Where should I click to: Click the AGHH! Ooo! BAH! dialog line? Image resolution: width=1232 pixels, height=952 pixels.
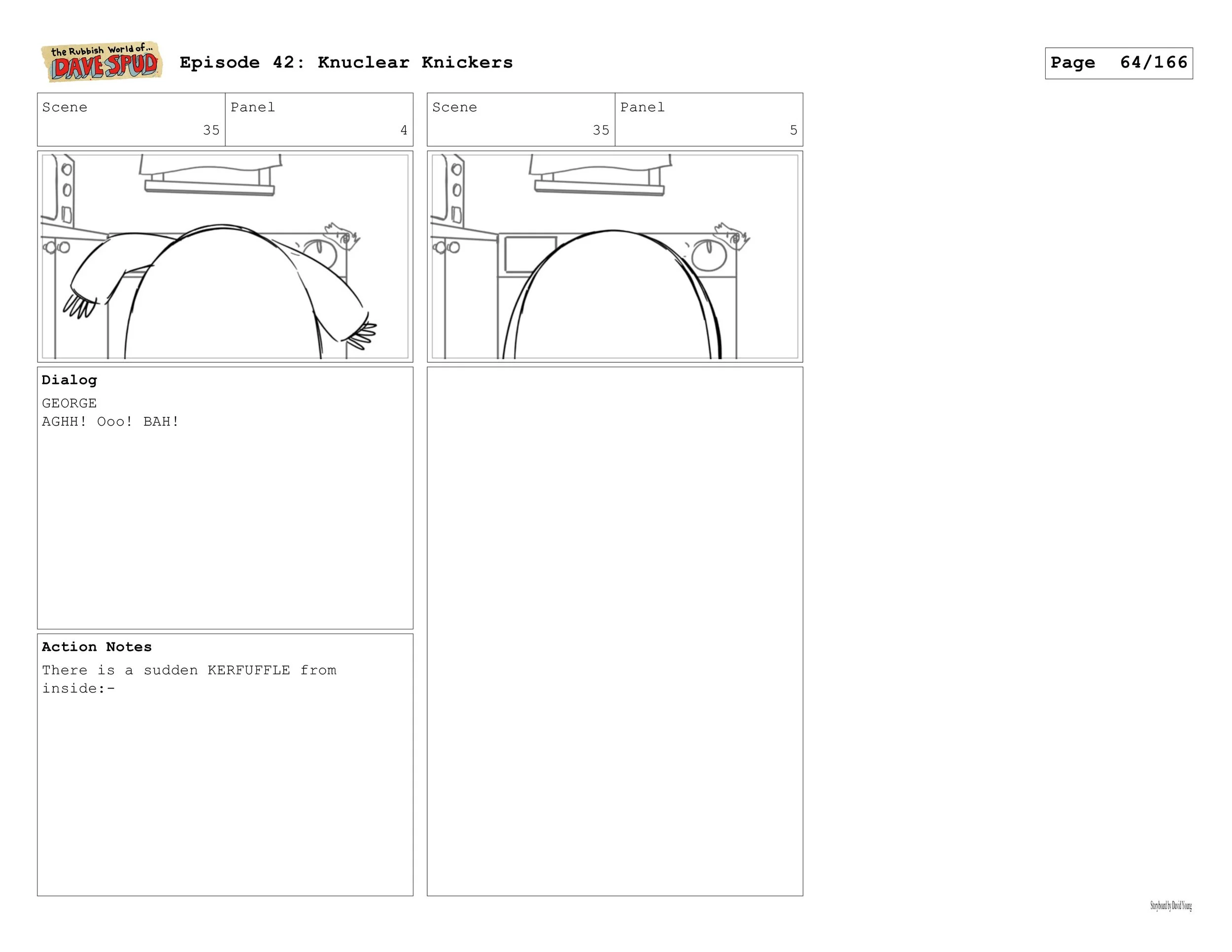(x=110, y=422)
